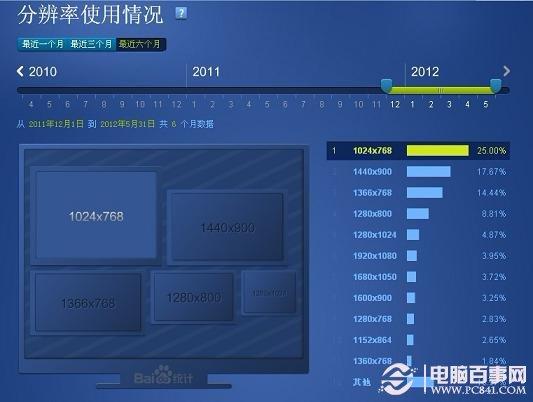The height and width of the screenshot is (402, 533).
Task: Jump to the 2012 year label
Action: pyautogui.click(x=425, y=72)
